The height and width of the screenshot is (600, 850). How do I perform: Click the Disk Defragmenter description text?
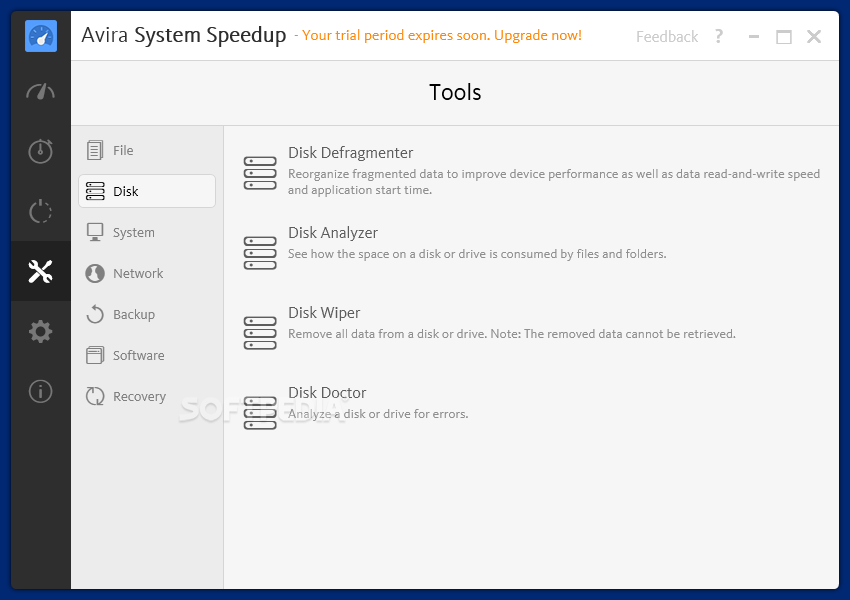tap(553, 182)
